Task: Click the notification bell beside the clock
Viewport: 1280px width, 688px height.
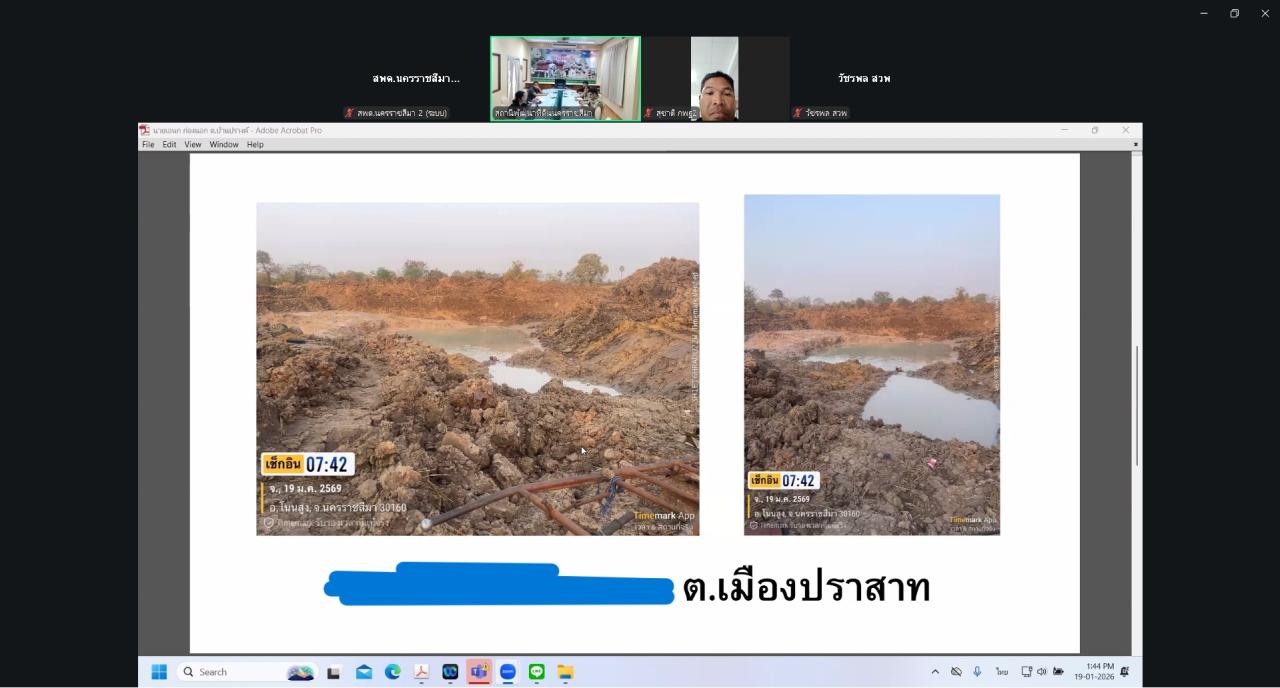Action: point(1123,671)
